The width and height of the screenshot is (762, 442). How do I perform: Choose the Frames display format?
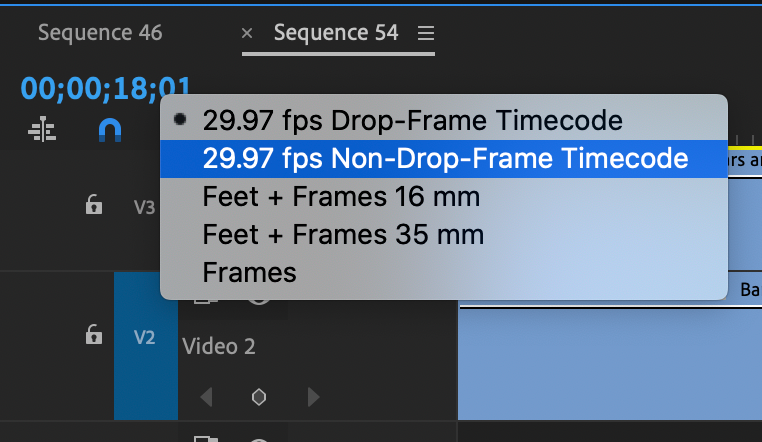[249, 272]
